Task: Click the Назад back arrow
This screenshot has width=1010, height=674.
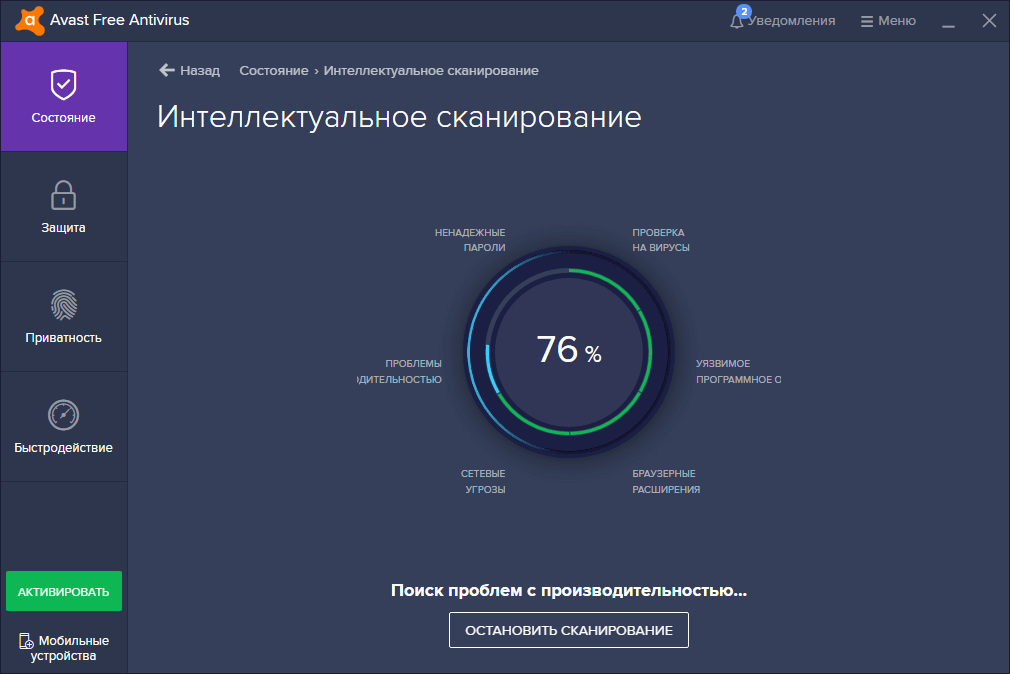Action: [165, 70]
